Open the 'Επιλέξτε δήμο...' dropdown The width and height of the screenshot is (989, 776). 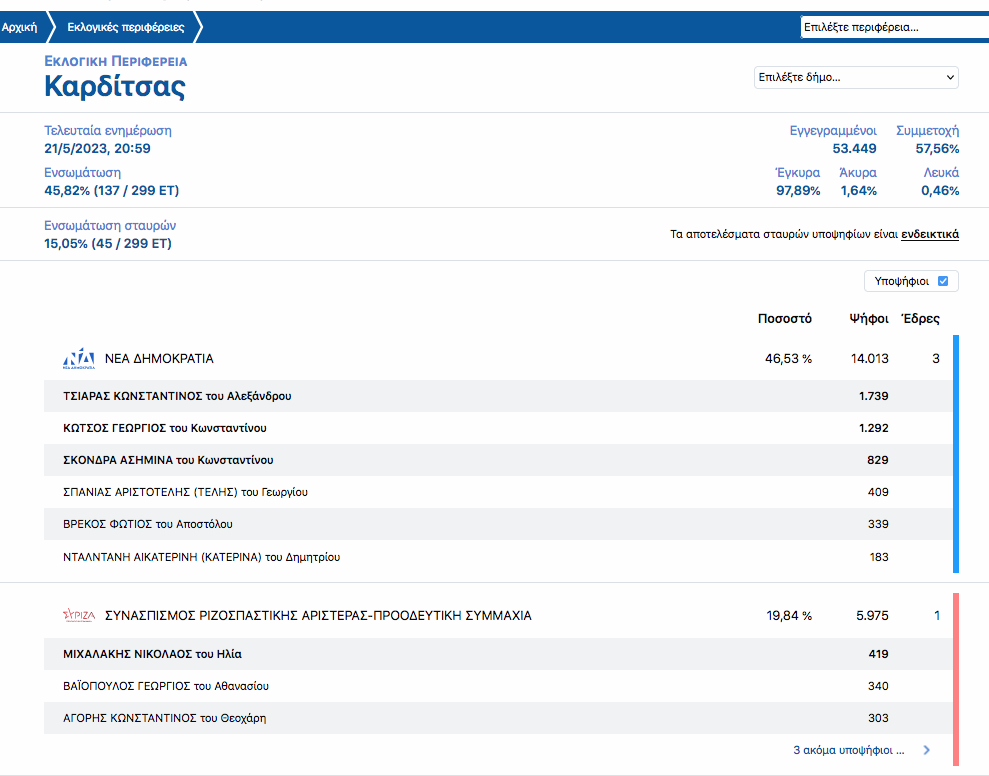[856, 77]
